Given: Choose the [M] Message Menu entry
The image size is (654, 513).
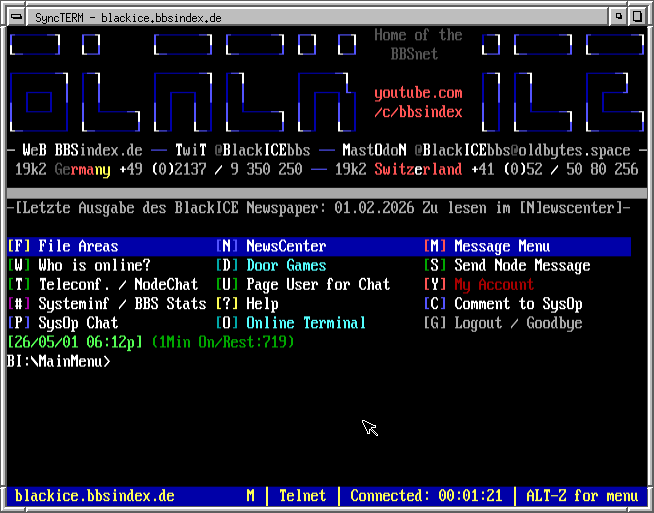Looking at the screenshot, I should (x=487, y=246).
